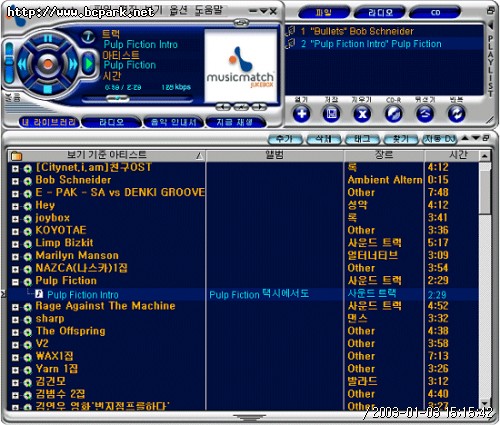
Task: Detach the library window using its icon
Action: [x=486, y=138]
